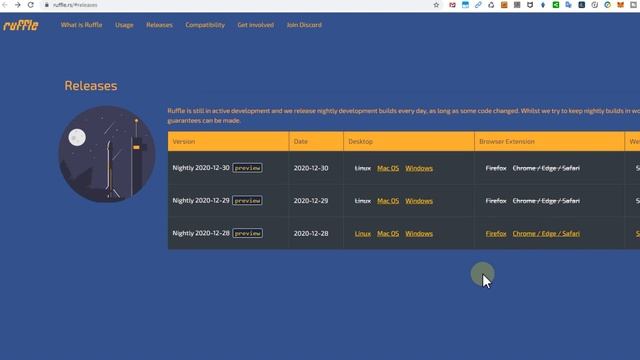
Task: Download Mac OS build for 2020-12-28
Action: click(388, 233)
